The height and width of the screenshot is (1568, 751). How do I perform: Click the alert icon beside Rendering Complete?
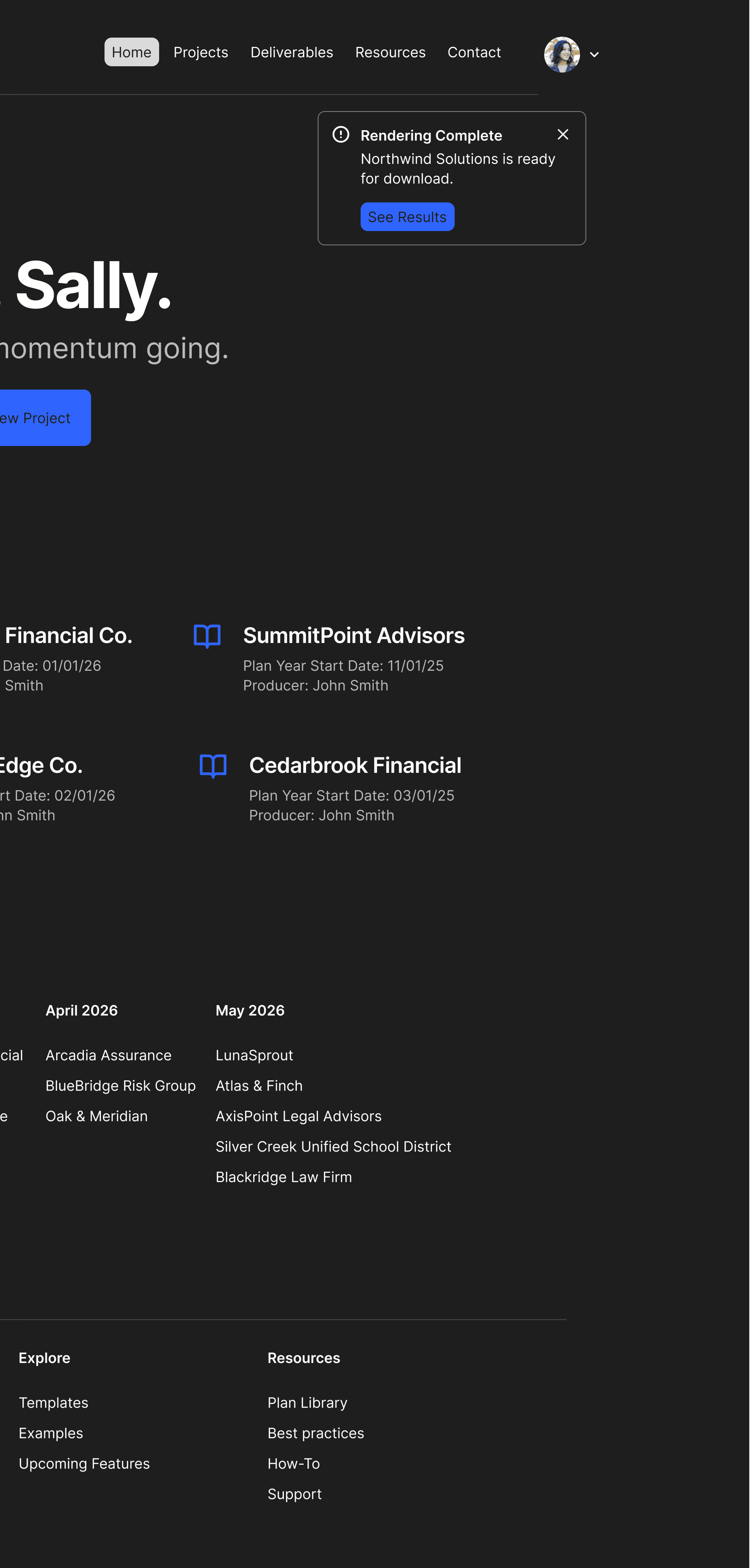341,135
